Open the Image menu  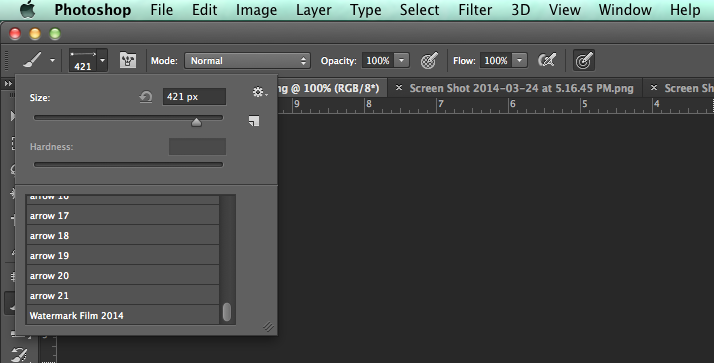point(256,10)
